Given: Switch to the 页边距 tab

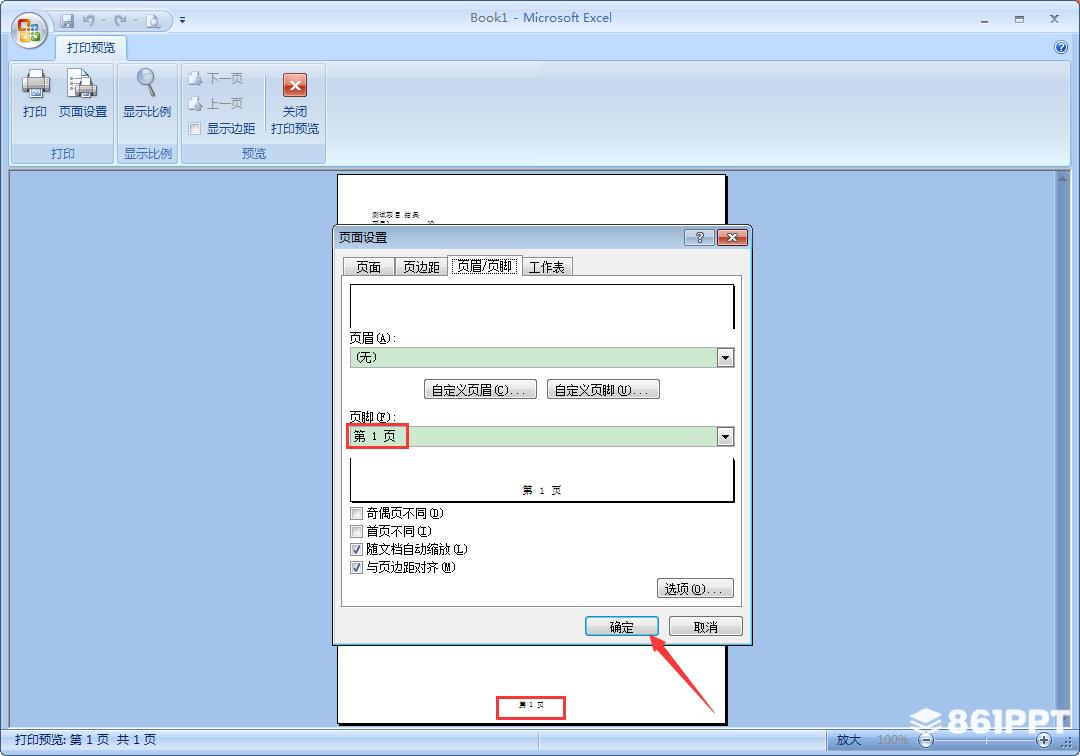Looking at the screenshot, I should (x=421, y=267).
